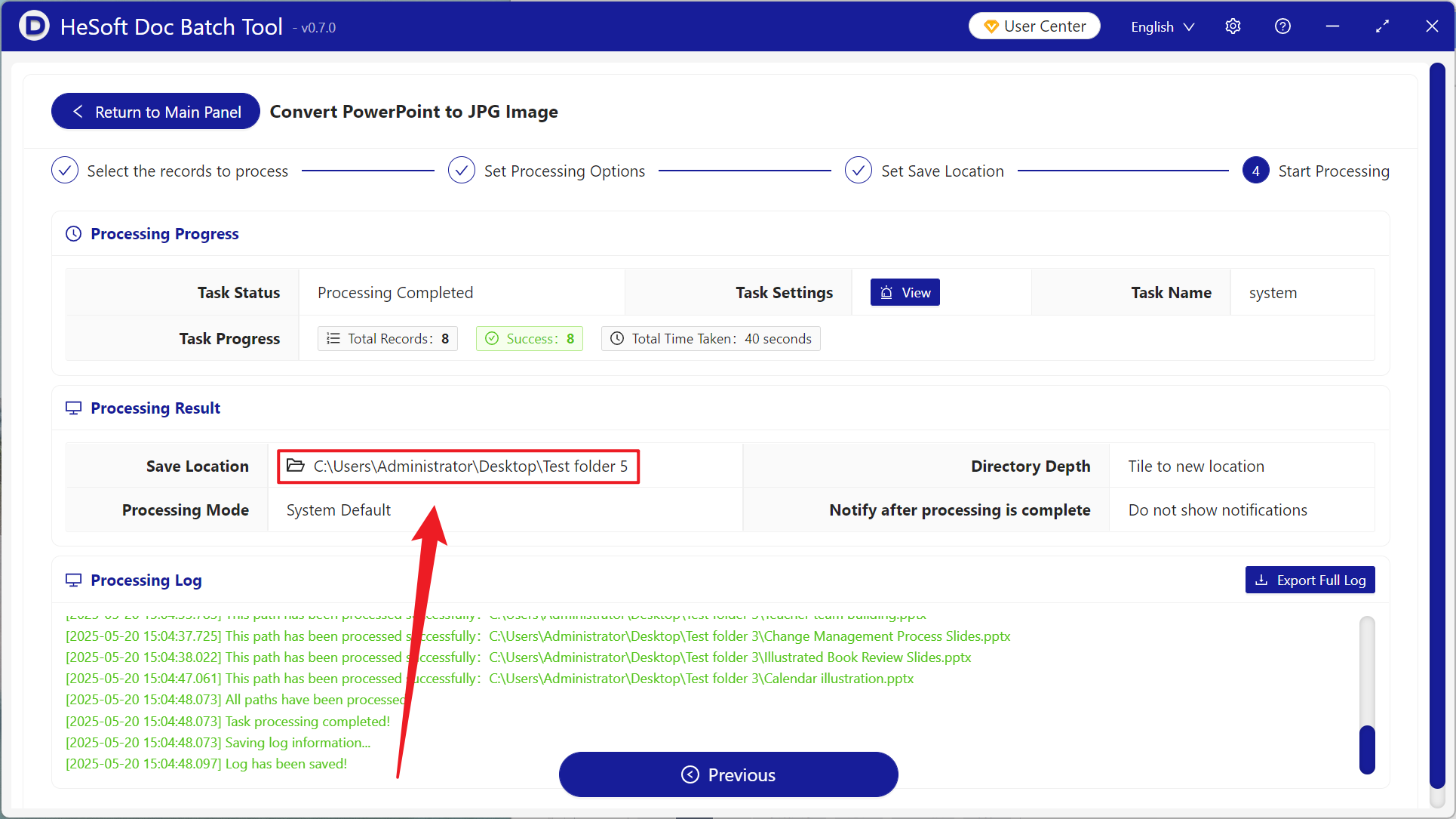
Task: Go to Set Processing Options step
Action: [564, 171]
